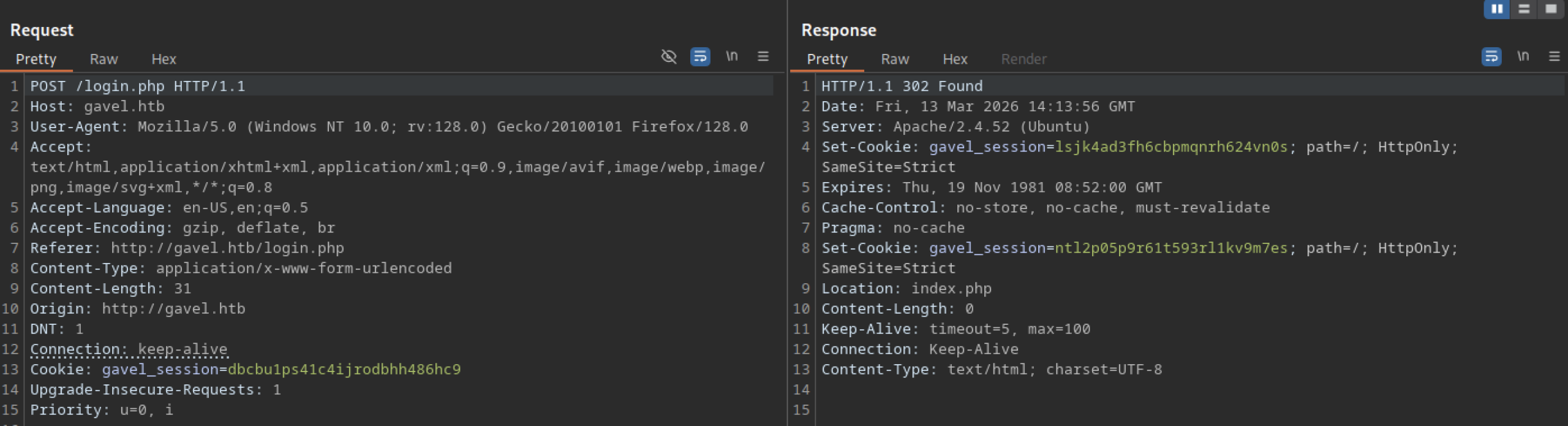Click the Response Render tab
This screenshot has width=1568, height=426.
click(1023, 59)
